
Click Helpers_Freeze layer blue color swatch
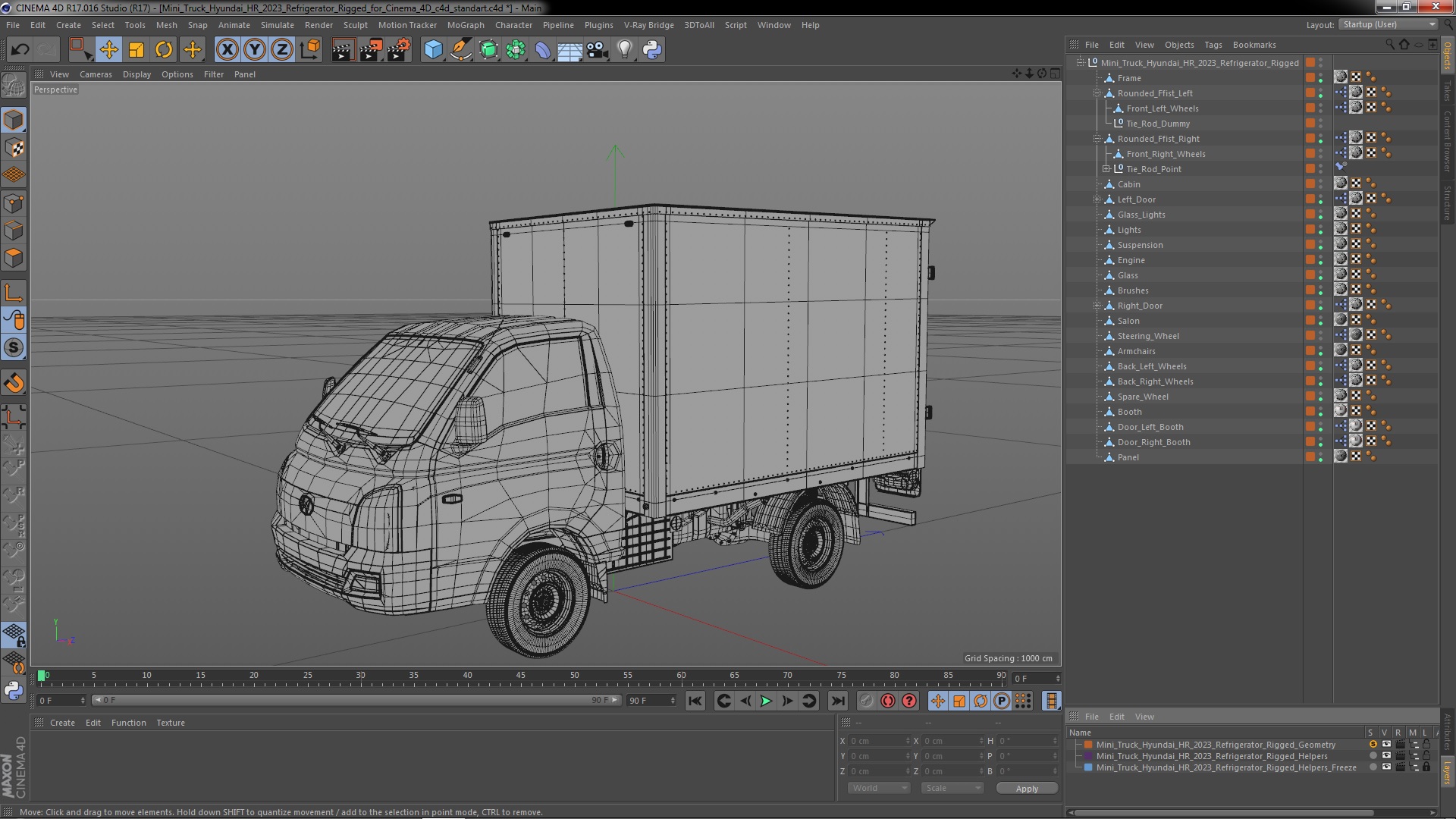tap(1088, 767)
